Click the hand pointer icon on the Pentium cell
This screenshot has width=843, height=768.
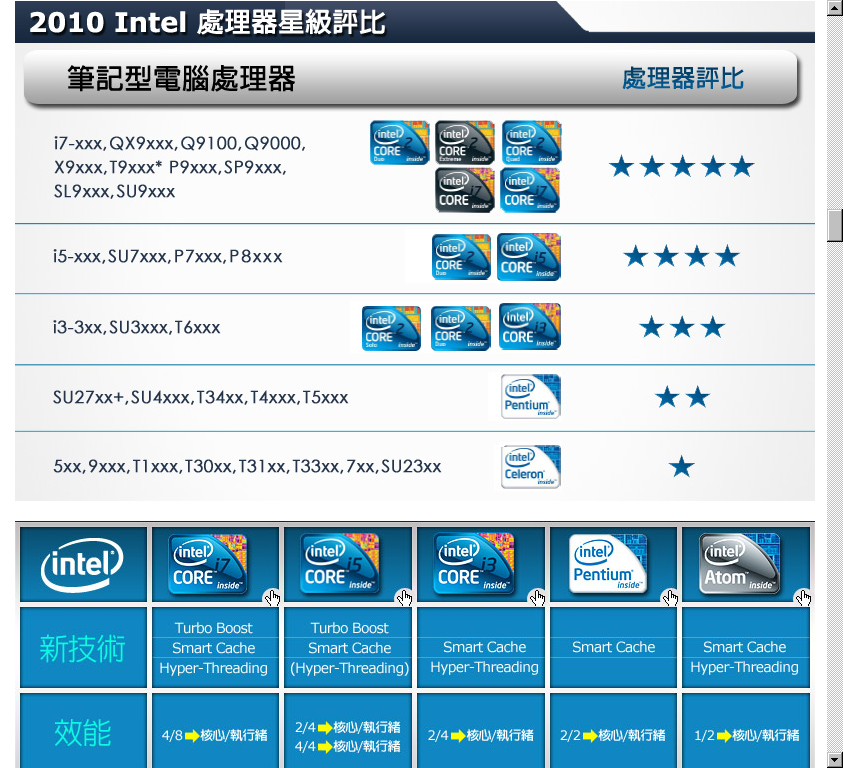click(670, 598)
